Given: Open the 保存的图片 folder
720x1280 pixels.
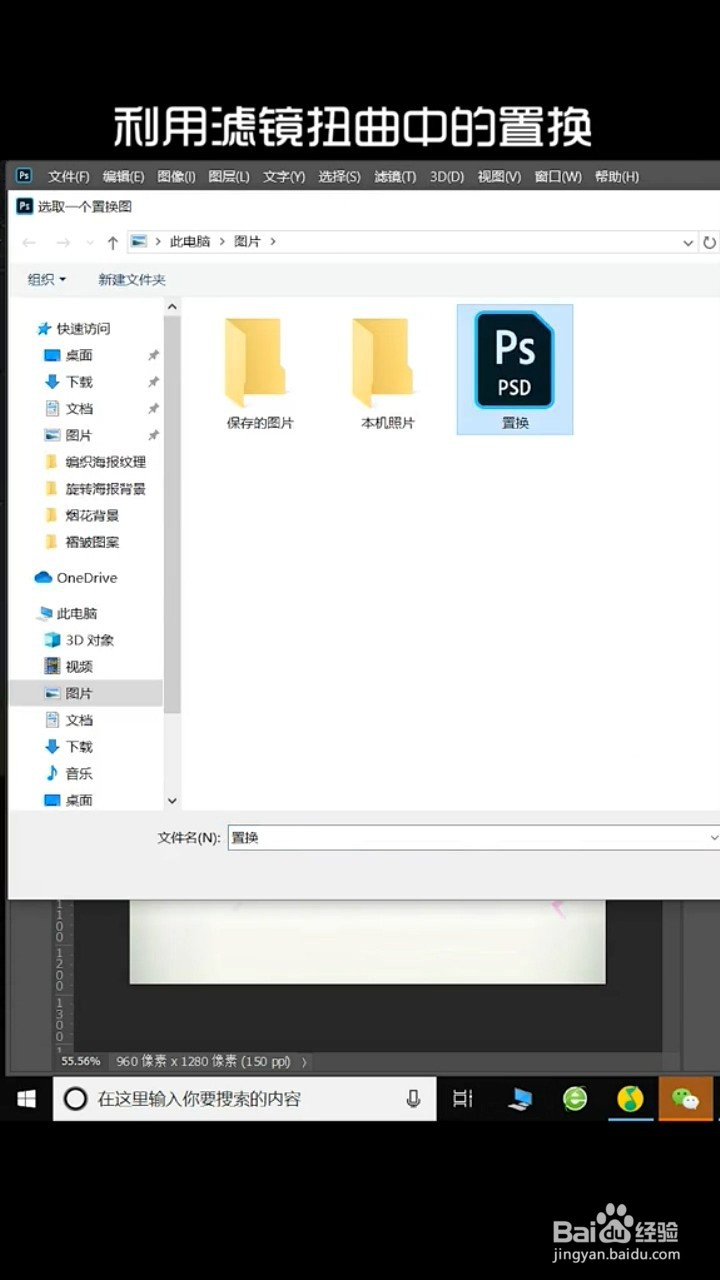Looking at the screenshot, I should 260,371.
